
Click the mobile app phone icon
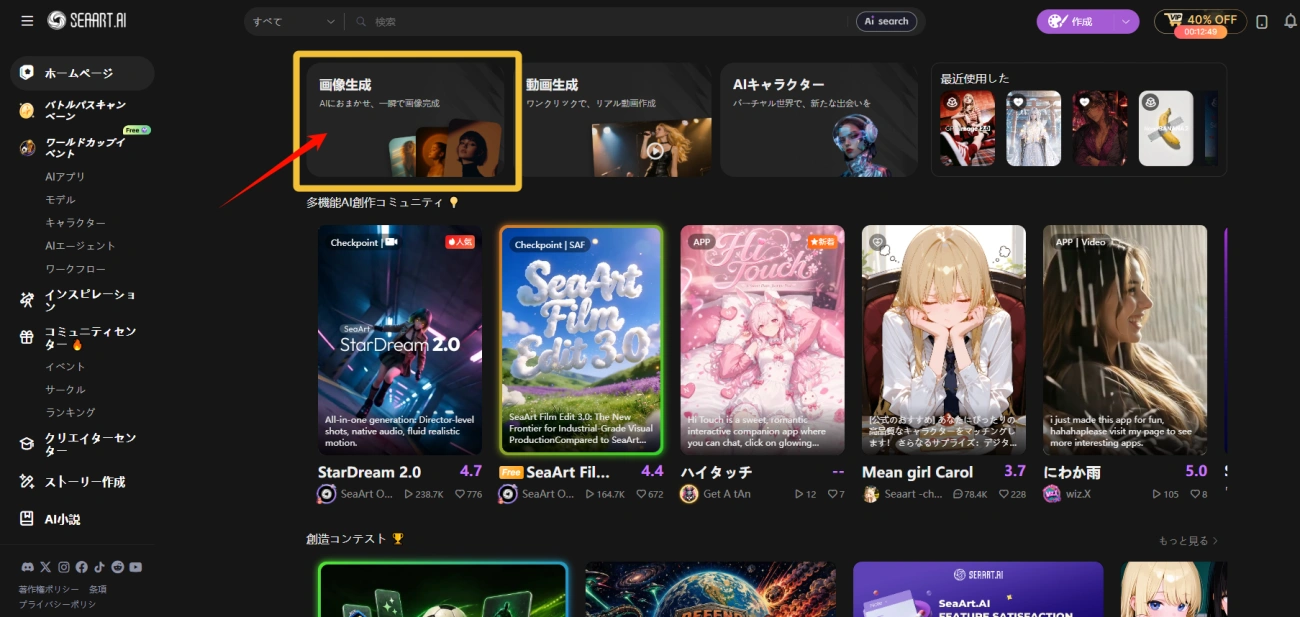click(x=1262, y=21)
